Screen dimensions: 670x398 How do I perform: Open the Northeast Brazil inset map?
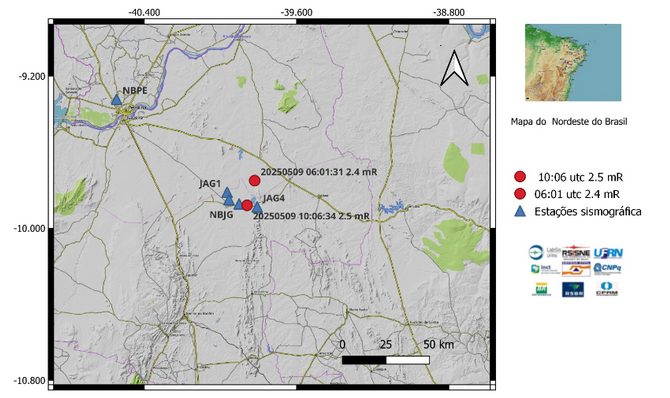tap(573, 62)
